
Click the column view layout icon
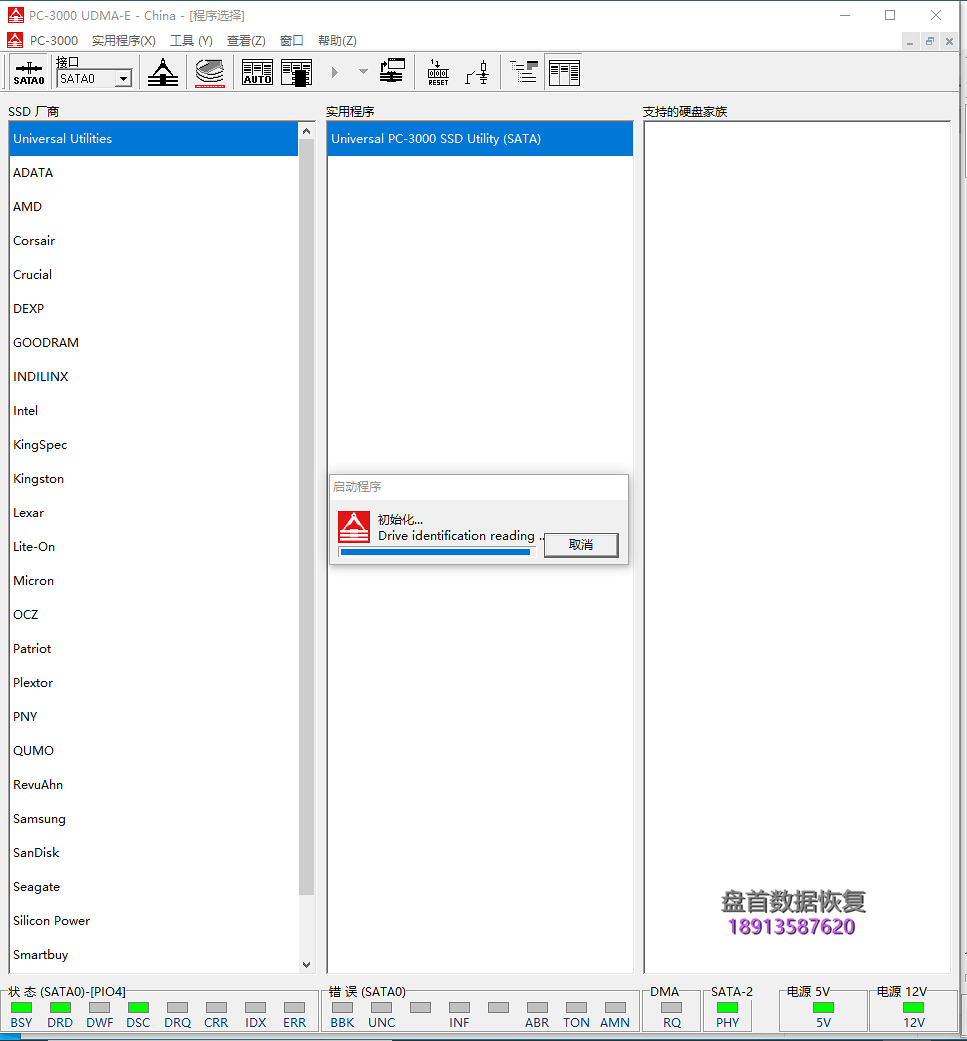pyautogui.click(x=564, y=72)
